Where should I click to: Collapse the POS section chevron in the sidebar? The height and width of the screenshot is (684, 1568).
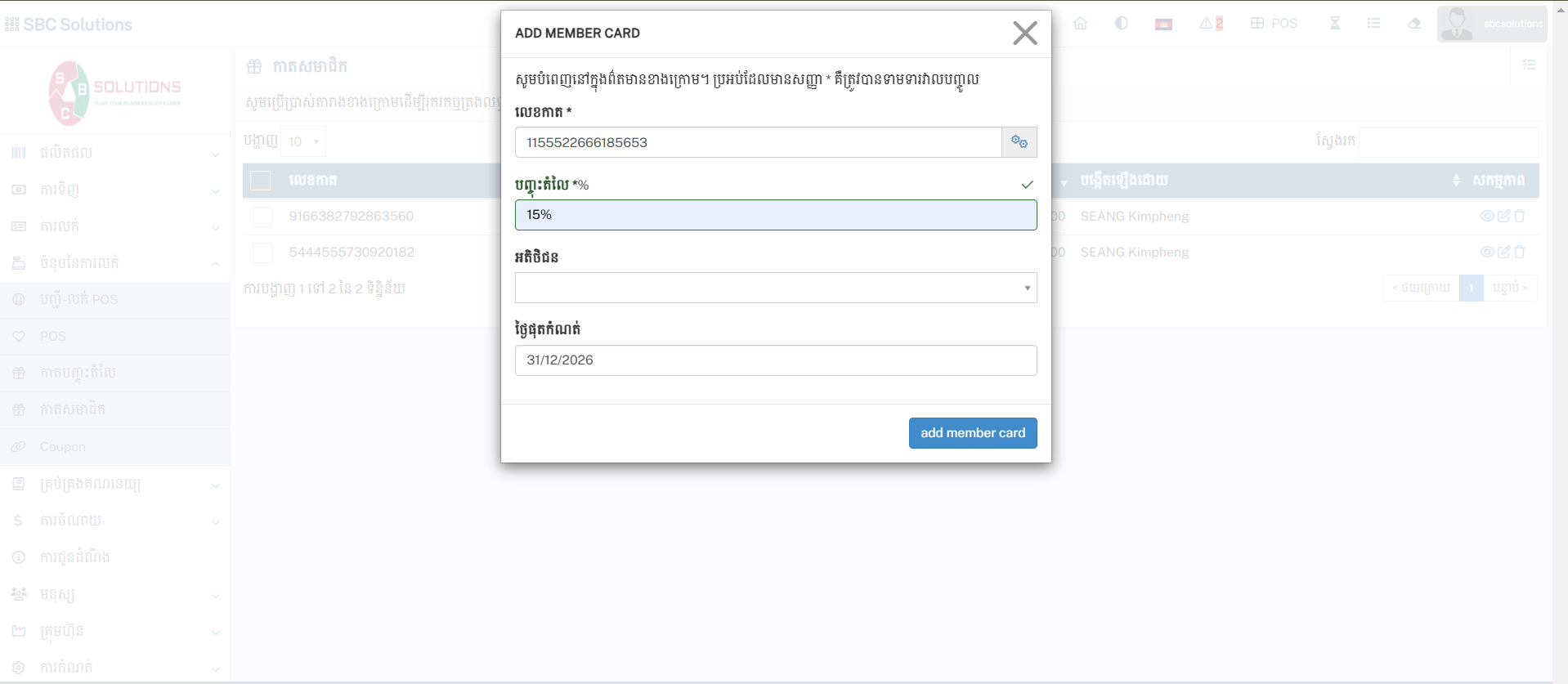click(x=215, y=263)
